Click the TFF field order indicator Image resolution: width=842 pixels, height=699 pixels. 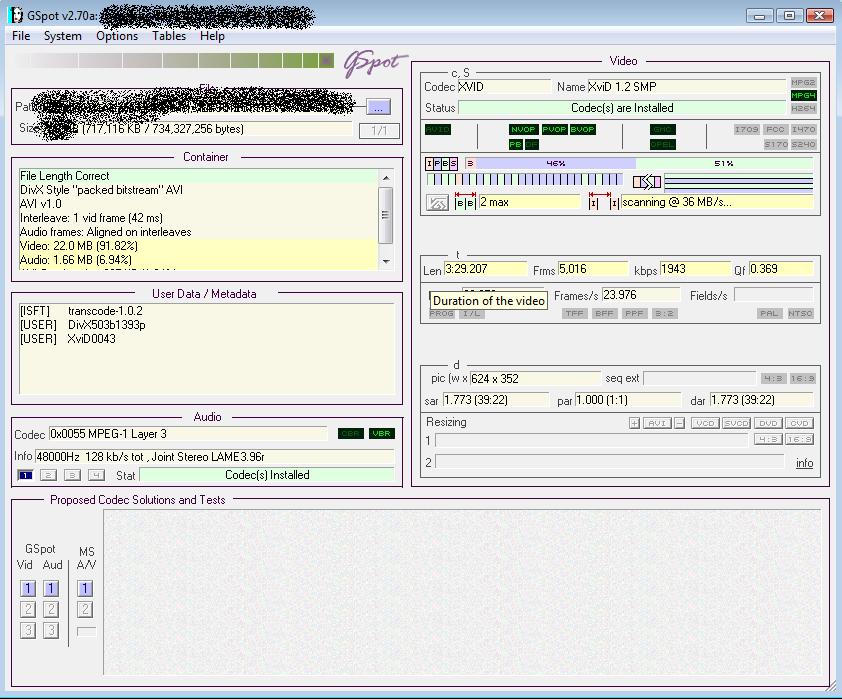[x=574, y=314]
